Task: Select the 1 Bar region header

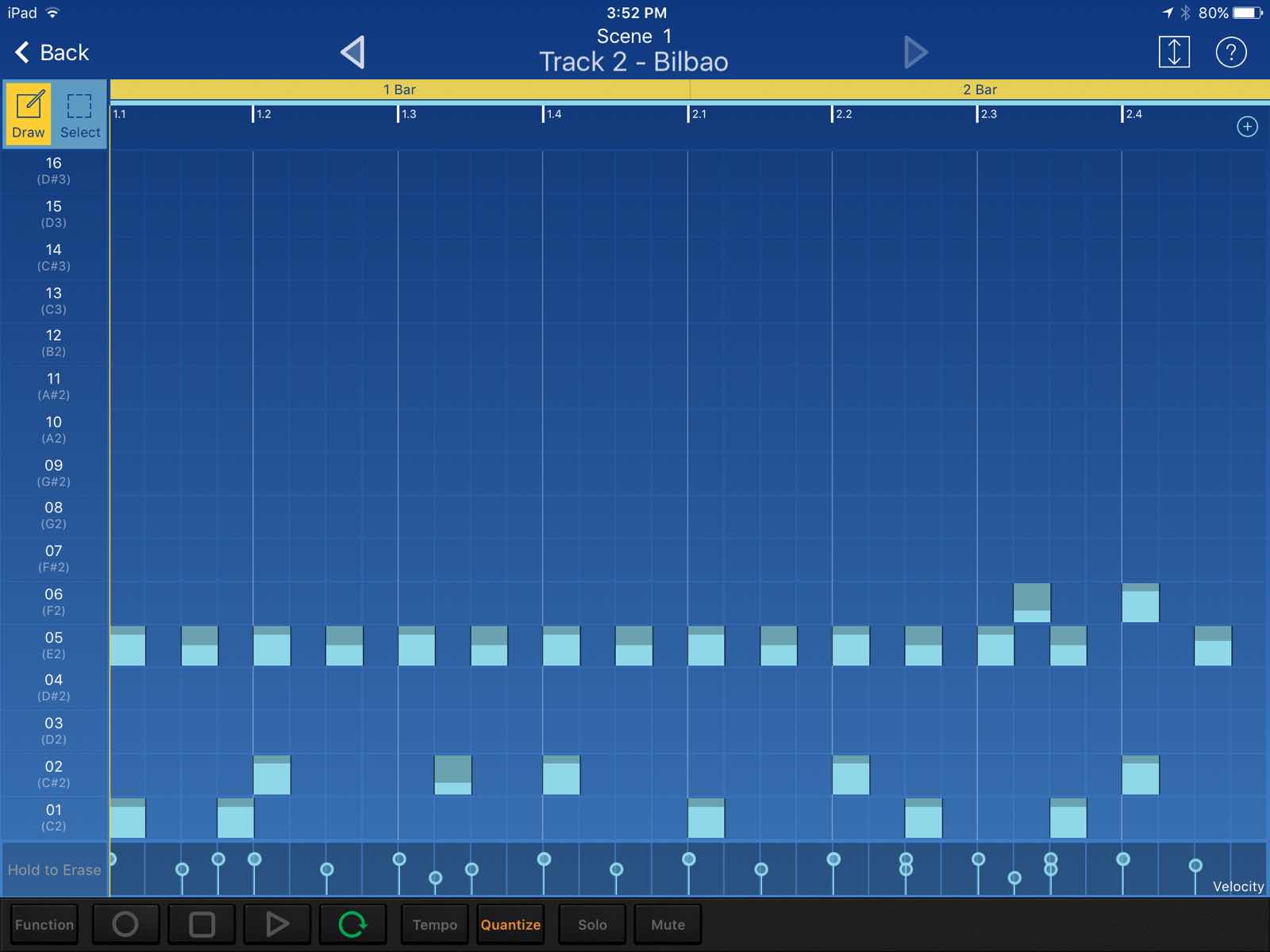Action: tap(399, 90)
